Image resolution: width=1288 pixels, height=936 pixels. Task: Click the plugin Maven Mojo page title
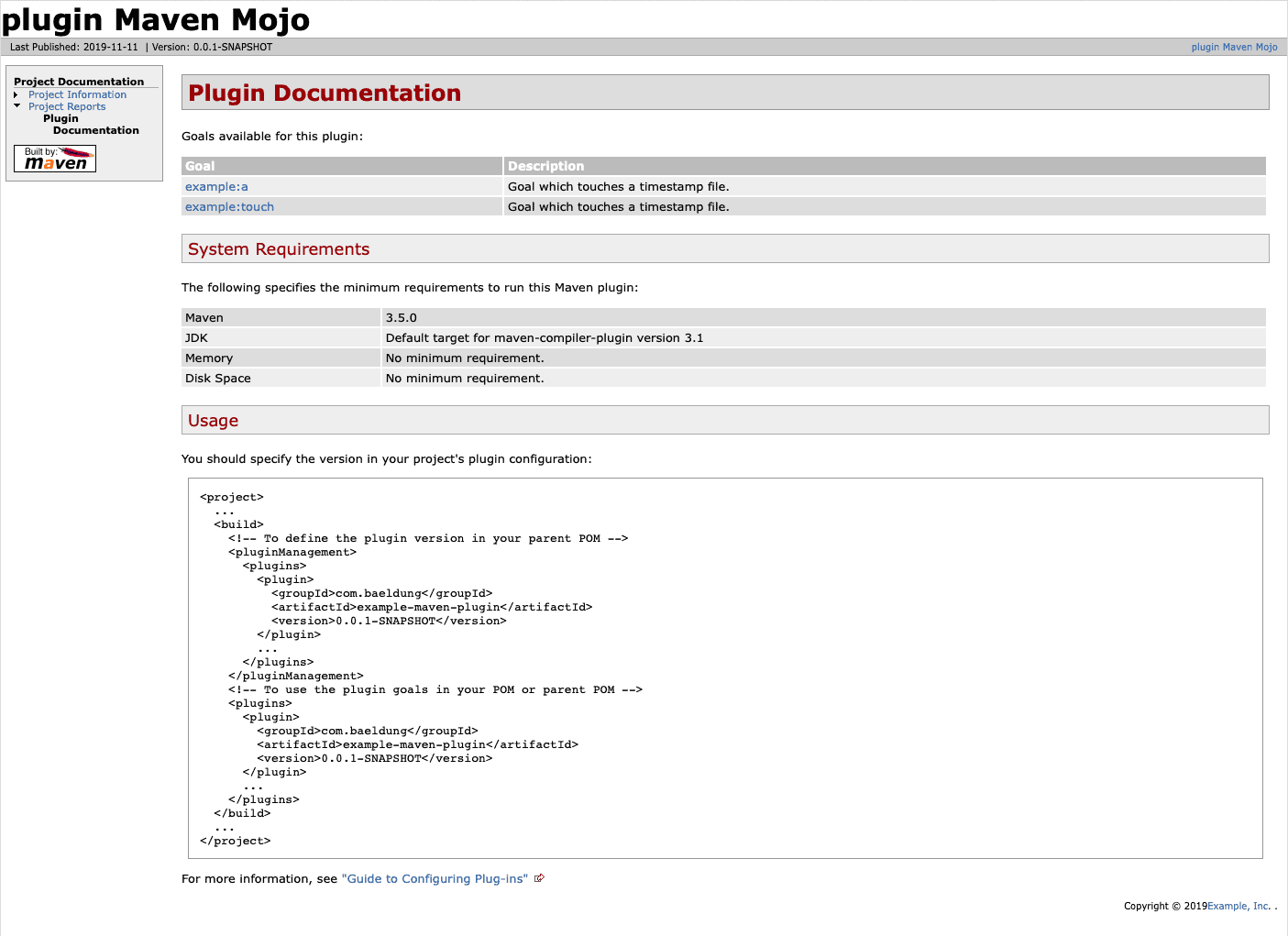[156, 19]
